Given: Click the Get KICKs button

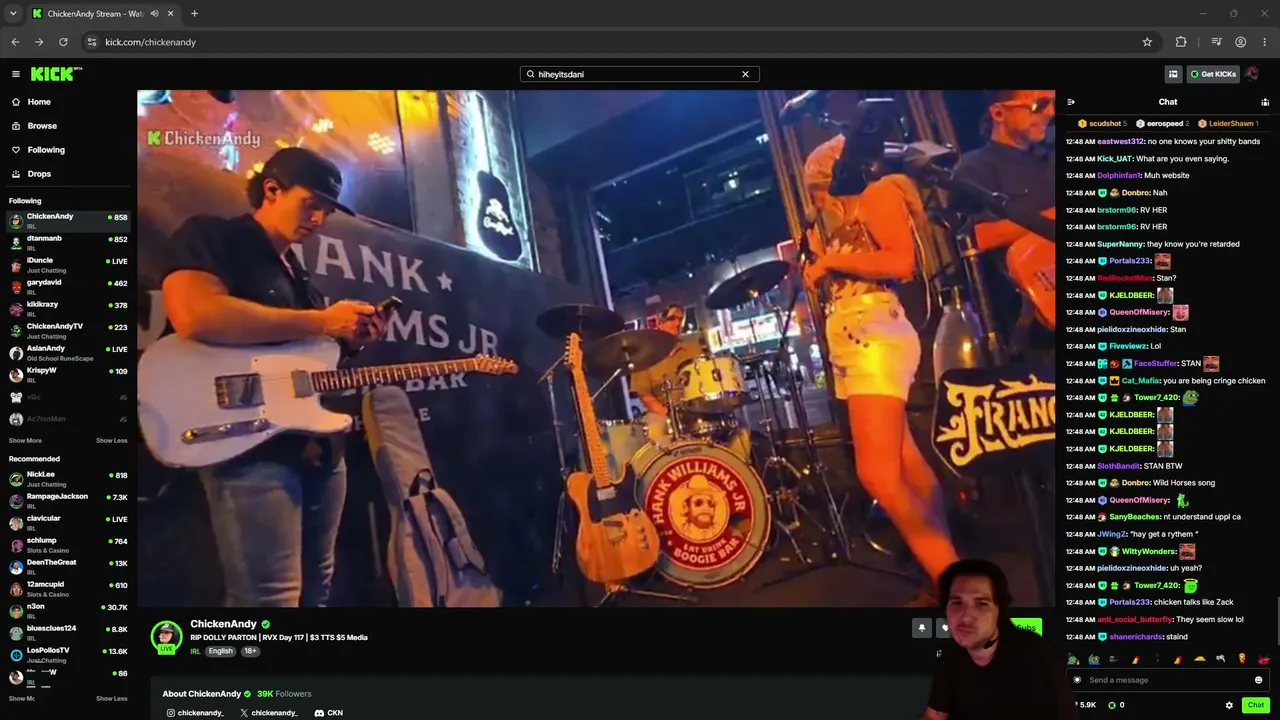Looking at the screenshot, I should 1213,74.
